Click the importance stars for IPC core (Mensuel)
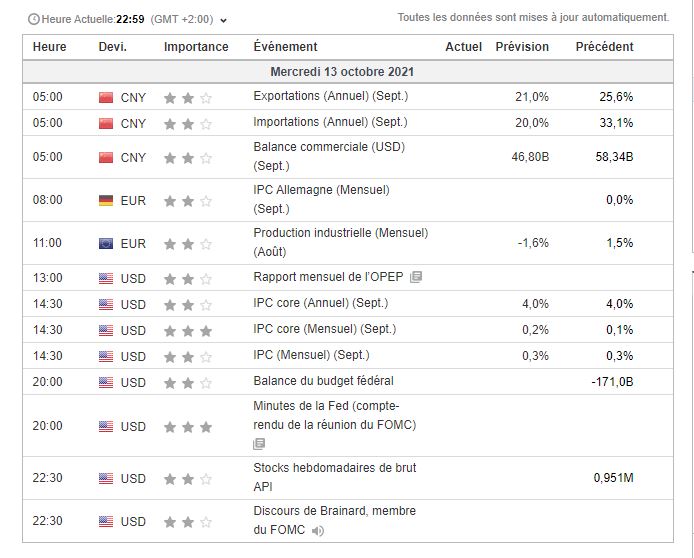 point(188,330)
